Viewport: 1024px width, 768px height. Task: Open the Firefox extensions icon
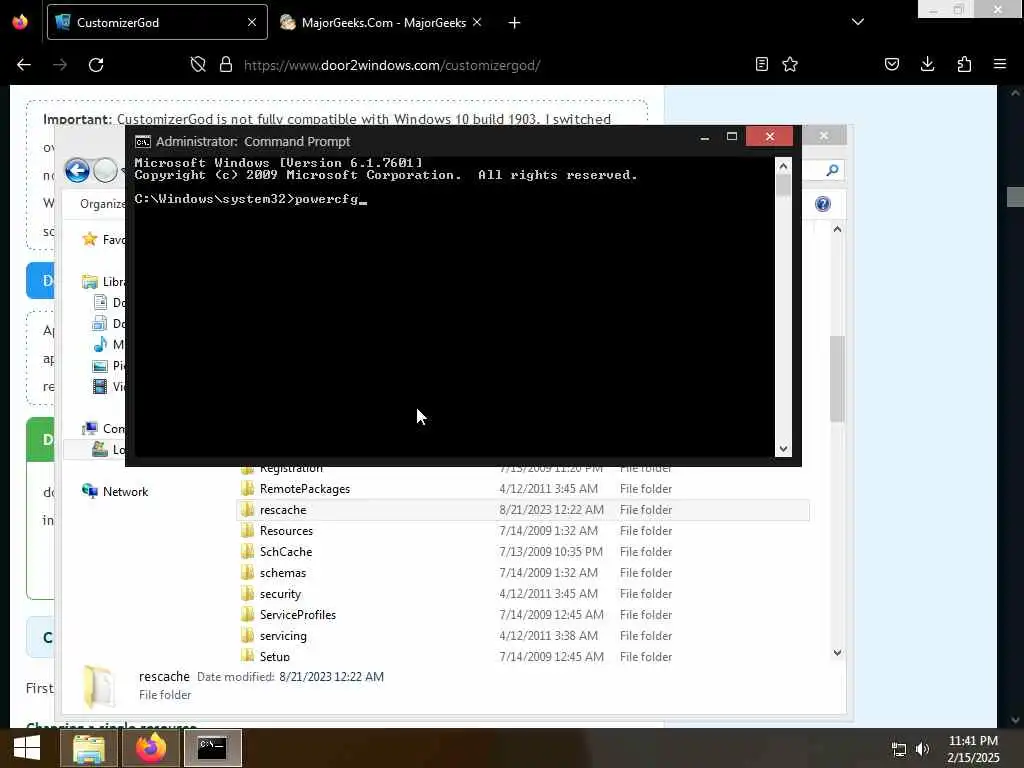tap(964, 64)
